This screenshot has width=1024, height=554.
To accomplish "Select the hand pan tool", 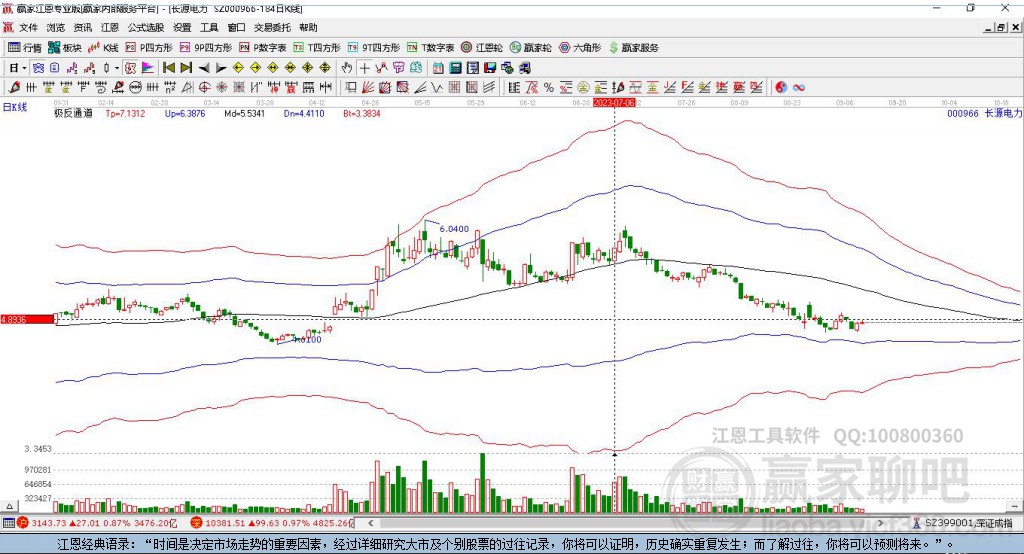I will (347, 68).
